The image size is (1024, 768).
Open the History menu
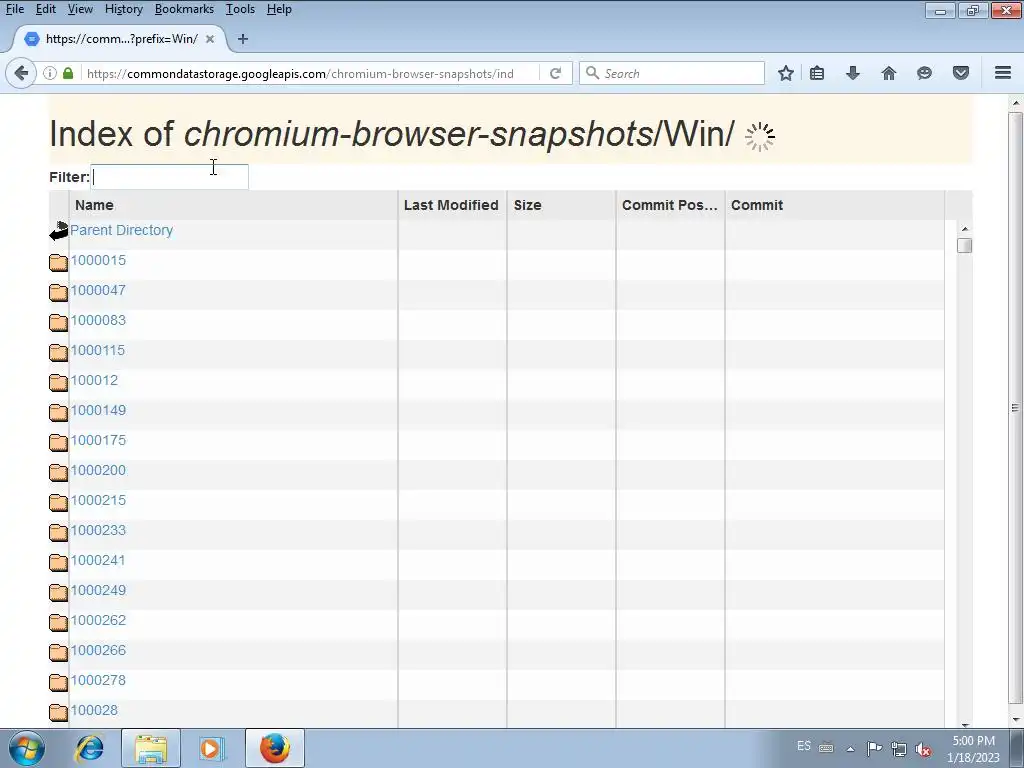click(123, 9)
